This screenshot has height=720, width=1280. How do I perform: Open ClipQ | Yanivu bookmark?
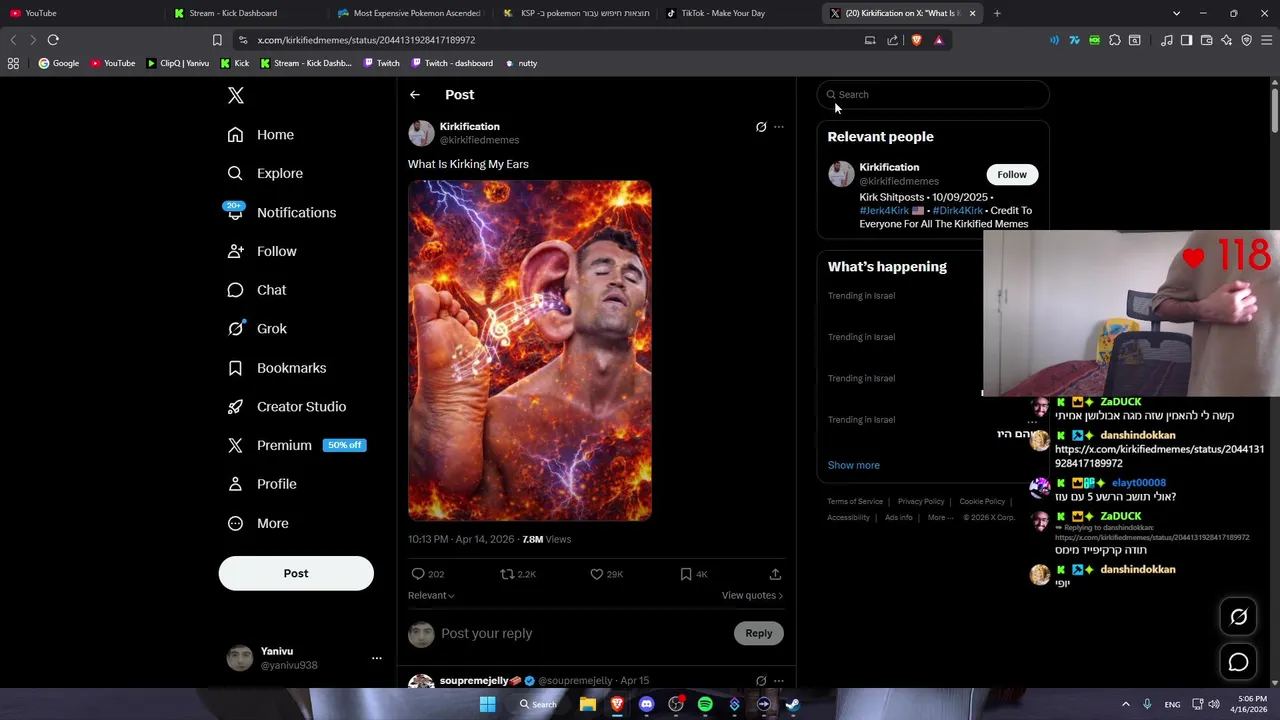coord(178,63)
